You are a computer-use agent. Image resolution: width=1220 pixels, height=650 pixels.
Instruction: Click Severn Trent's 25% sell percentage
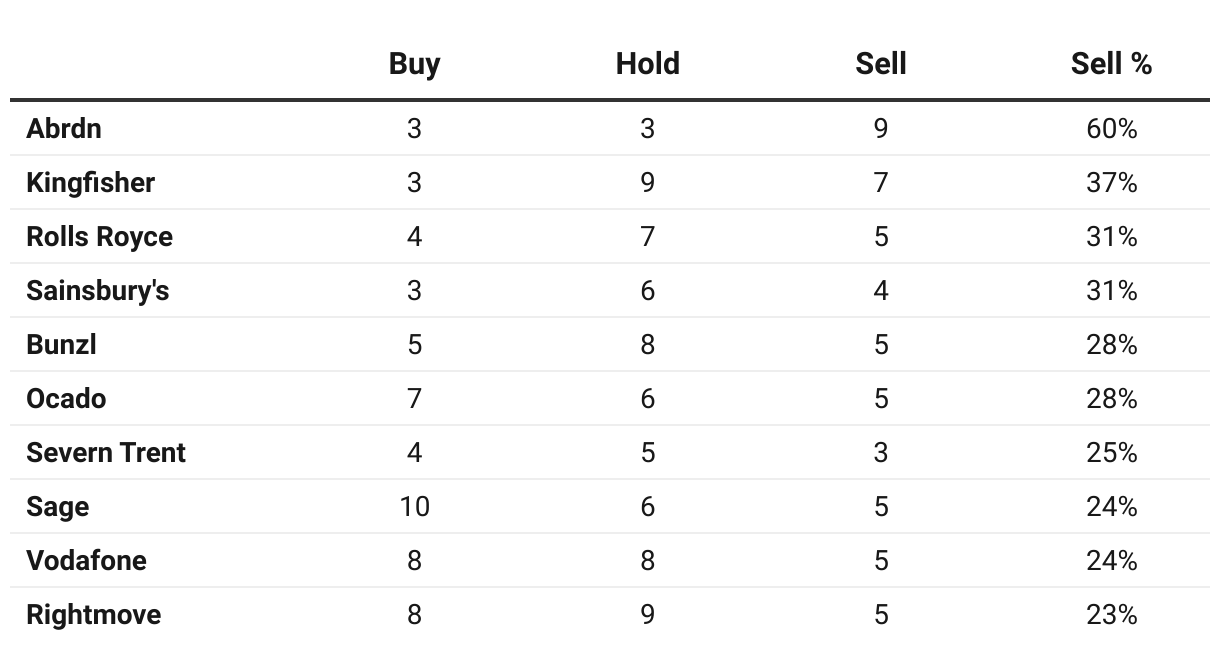click(1111, 453)
